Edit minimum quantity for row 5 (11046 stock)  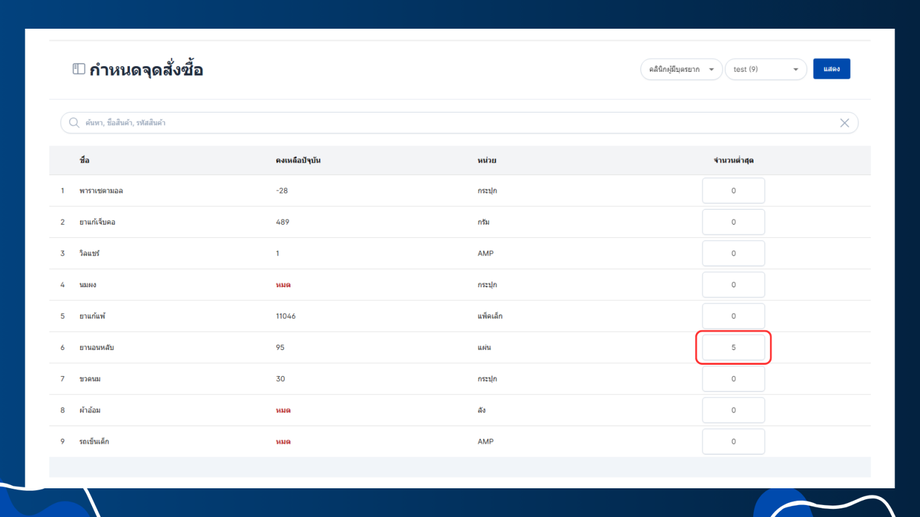coord(733,316)
